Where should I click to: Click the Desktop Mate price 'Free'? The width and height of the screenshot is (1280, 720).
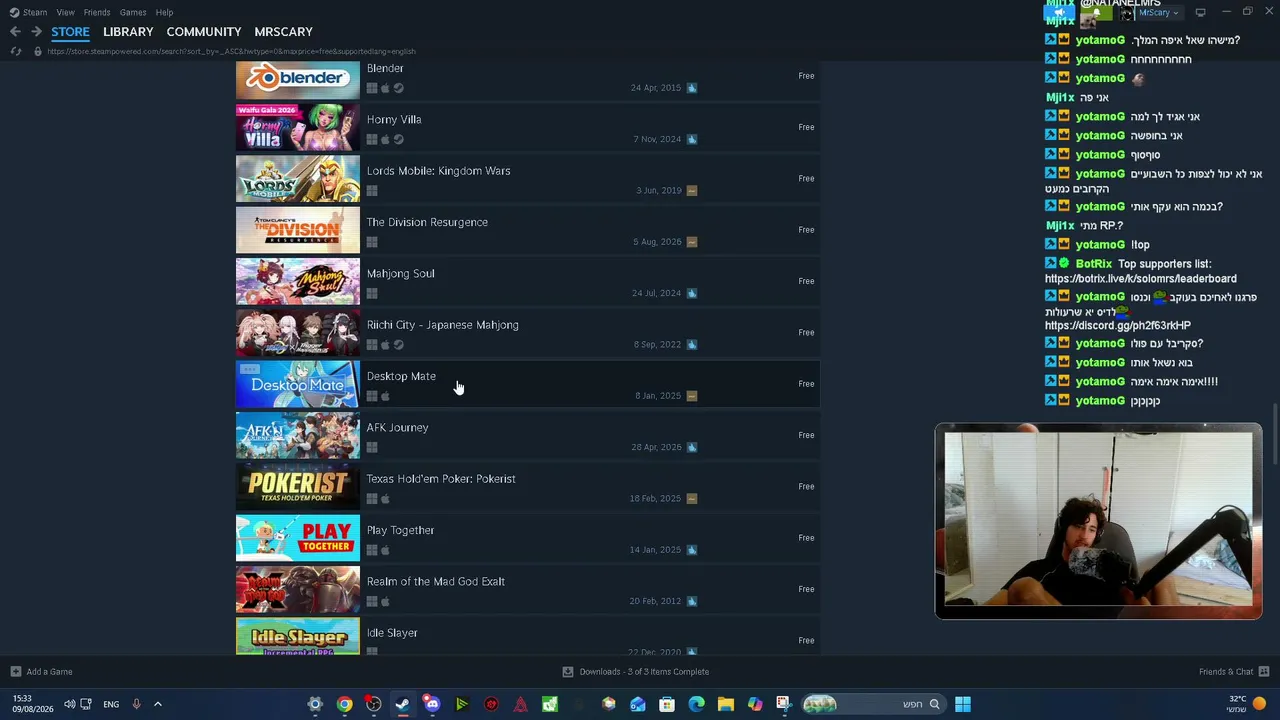[x=806, y=384]
